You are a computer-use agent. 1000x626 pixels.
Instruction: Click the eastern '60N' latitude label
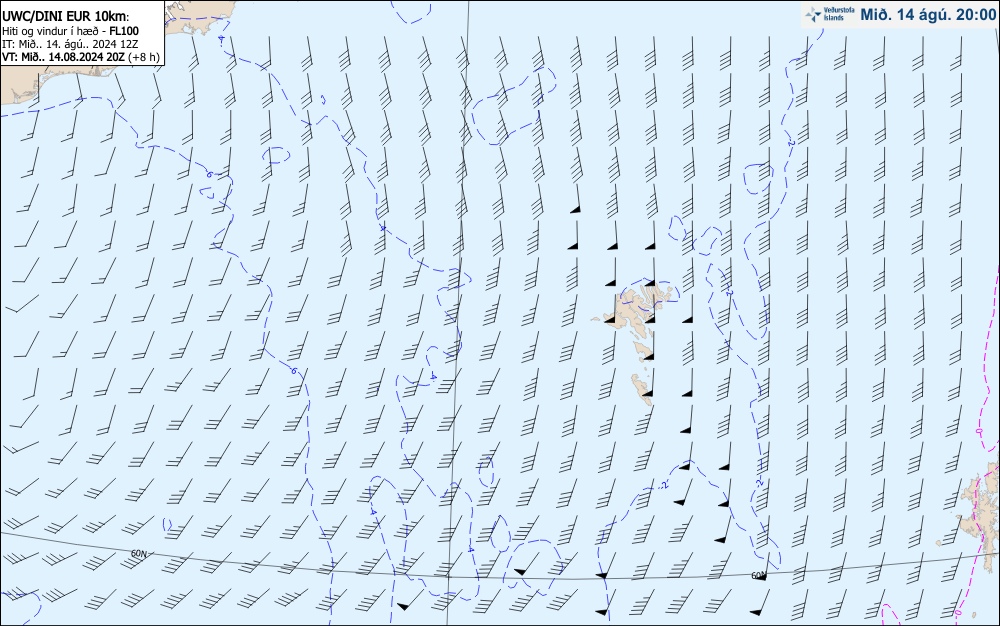758,576
